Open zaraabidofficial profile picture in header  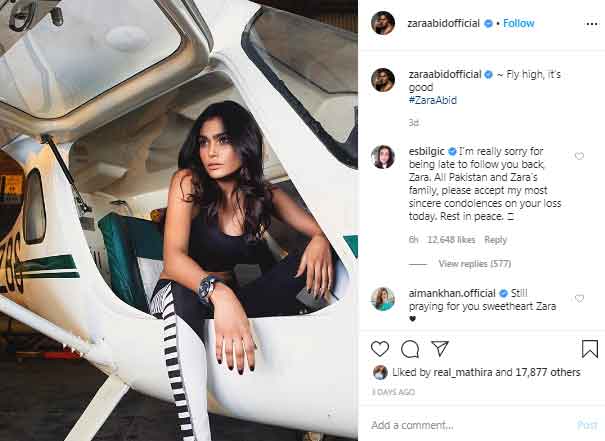[383, 23]
